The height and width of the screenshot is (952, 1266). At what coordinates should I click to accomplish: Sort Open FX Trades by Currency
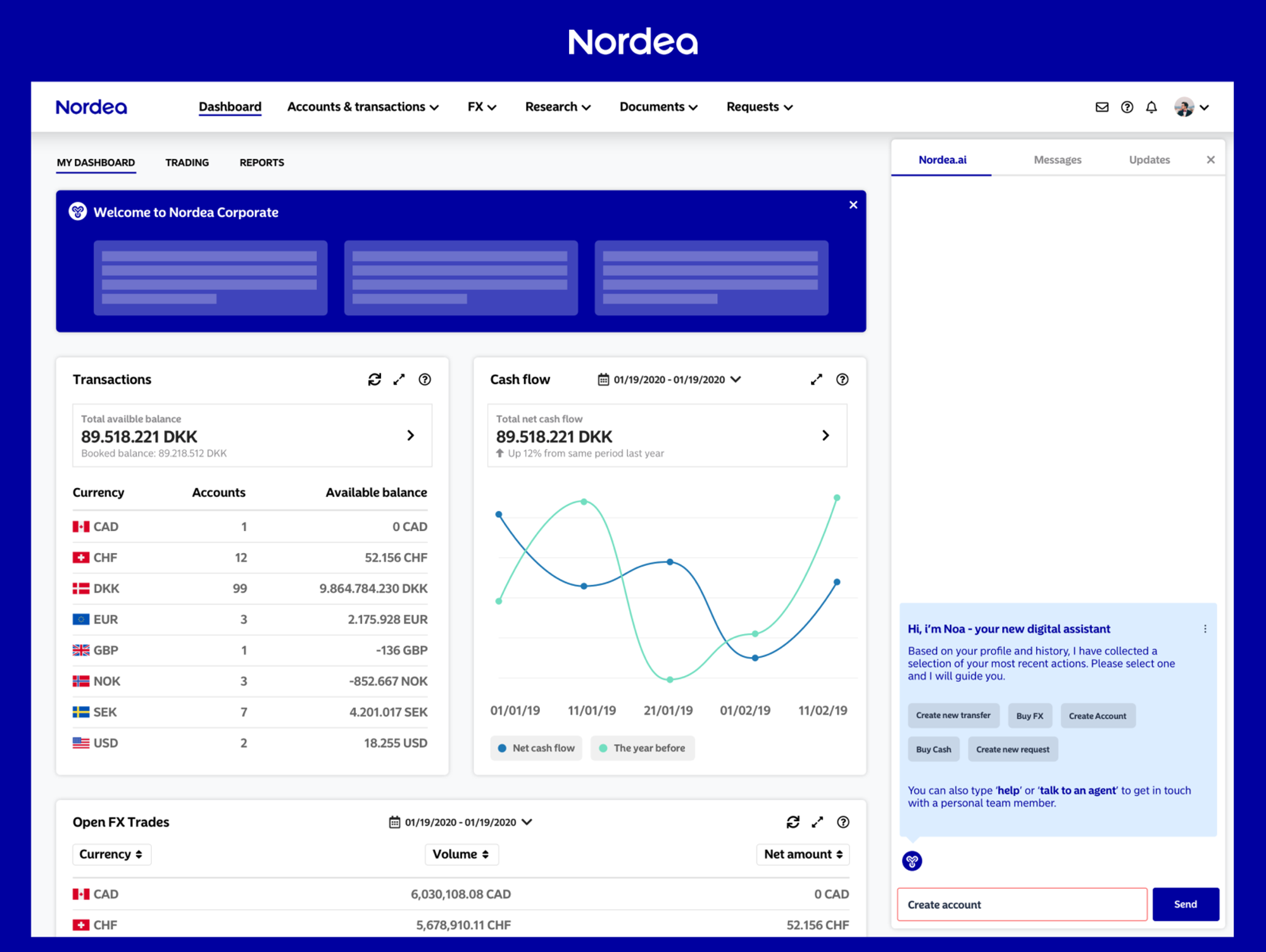111,854
